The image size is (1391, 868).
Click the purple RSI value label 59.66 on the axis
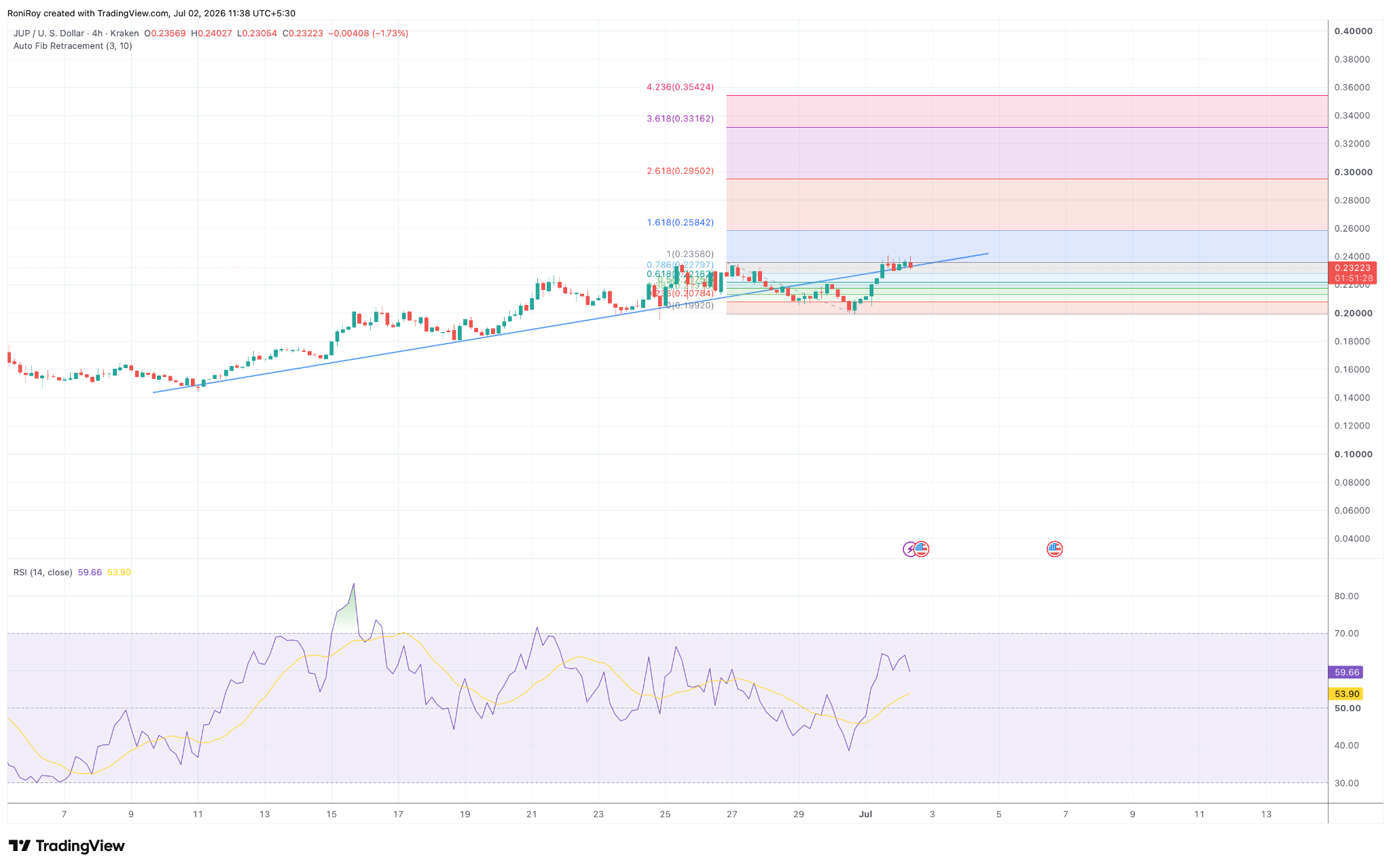pyautogui.click(x=1347, y=672)
